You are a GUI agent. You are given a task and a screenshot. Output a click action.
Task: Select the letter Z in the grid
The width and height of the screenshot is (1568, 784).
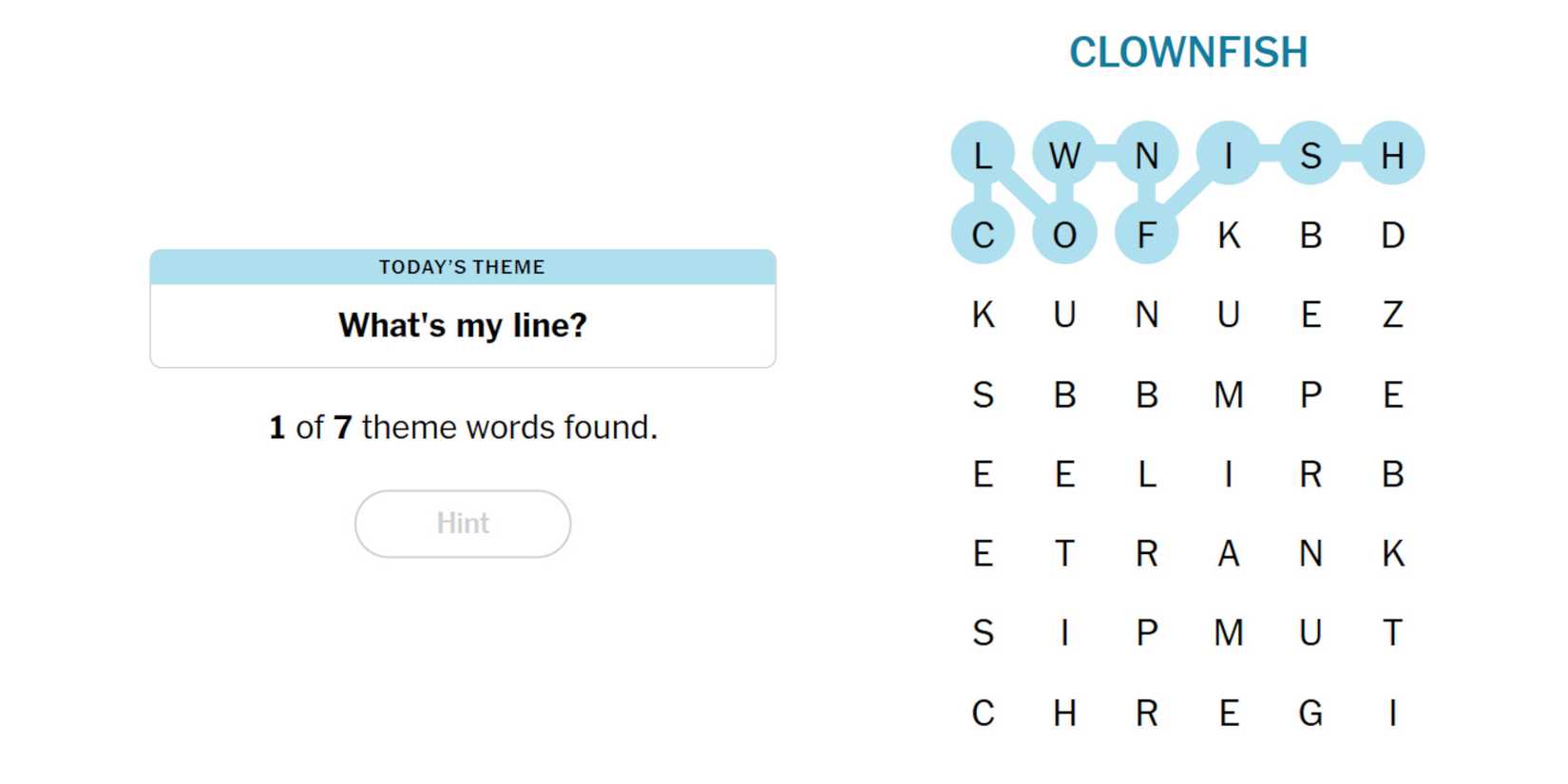pos(1392,315)
